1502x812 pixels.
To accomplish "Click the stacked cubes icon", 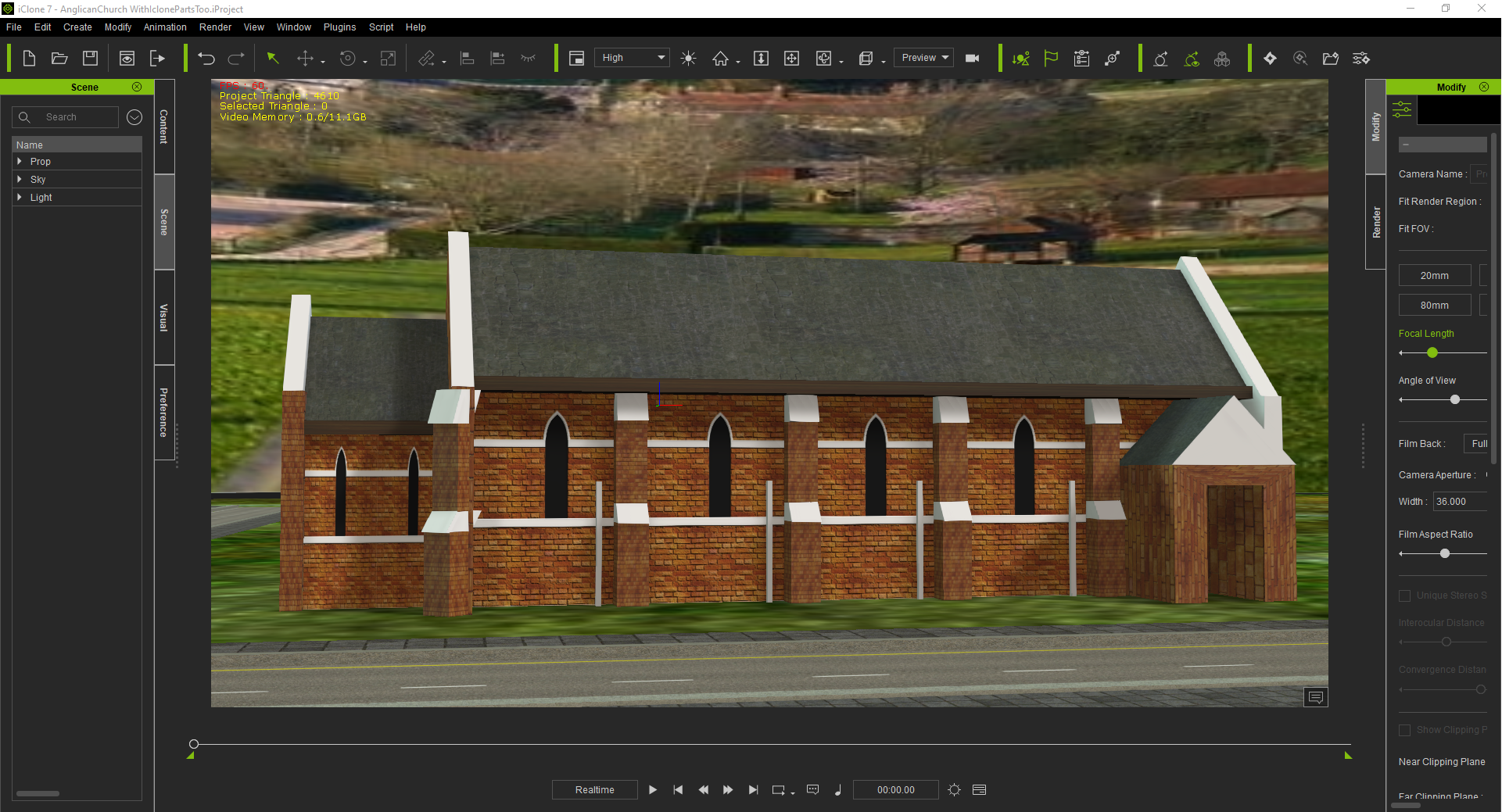I will click(1222, 58).
